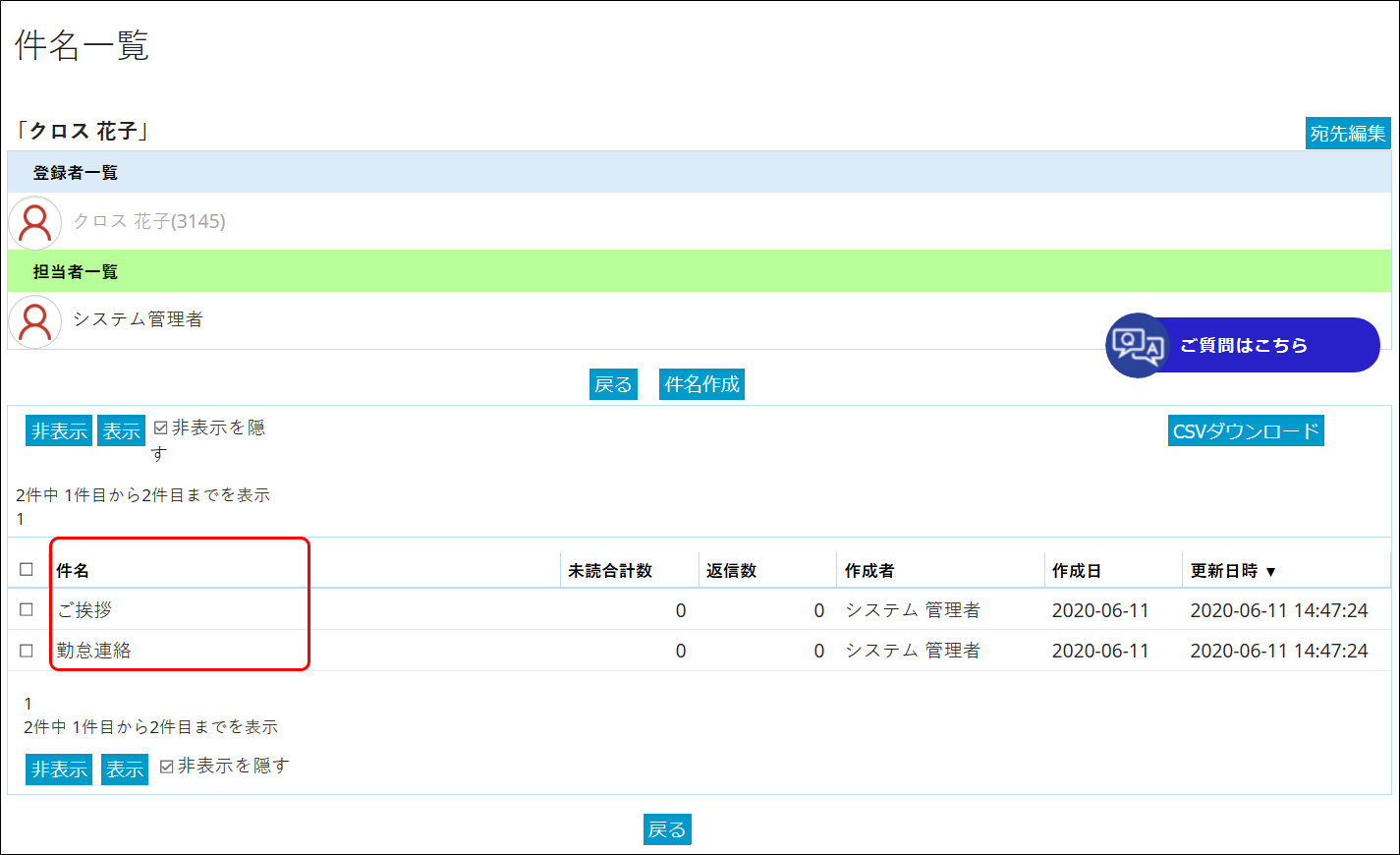Toggle the lower 非表示を隠す checkbox
Screen dimensions: 1400x855
coord(166,767)
